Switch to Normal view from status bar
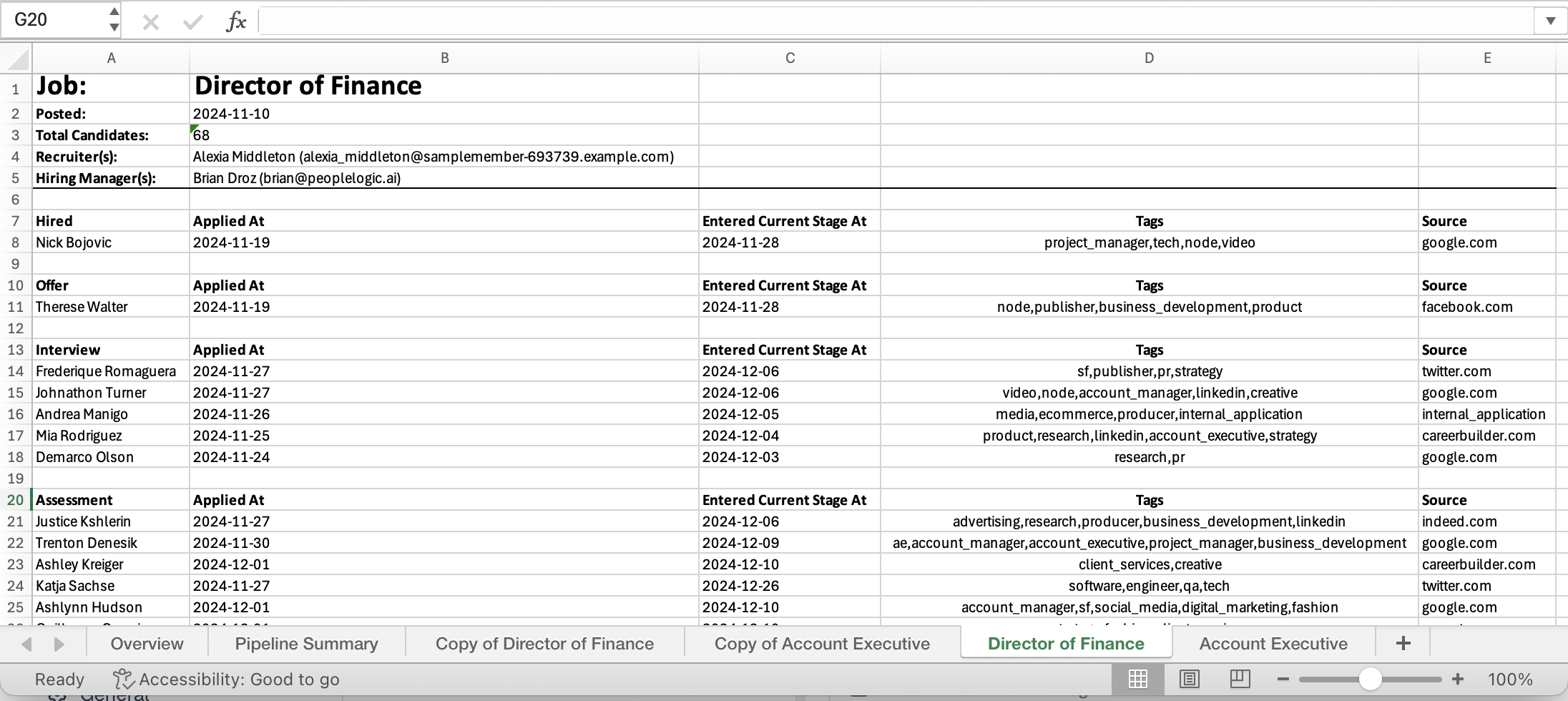The image size is (1568, 701). tap(1138, 679)
